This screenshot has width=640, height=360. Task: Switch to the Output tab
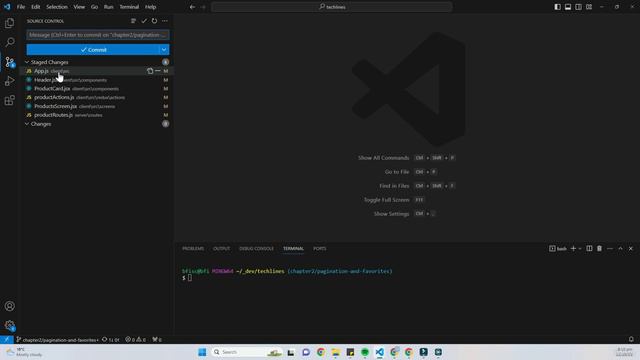pyautogui.click(x=221, y=249)
